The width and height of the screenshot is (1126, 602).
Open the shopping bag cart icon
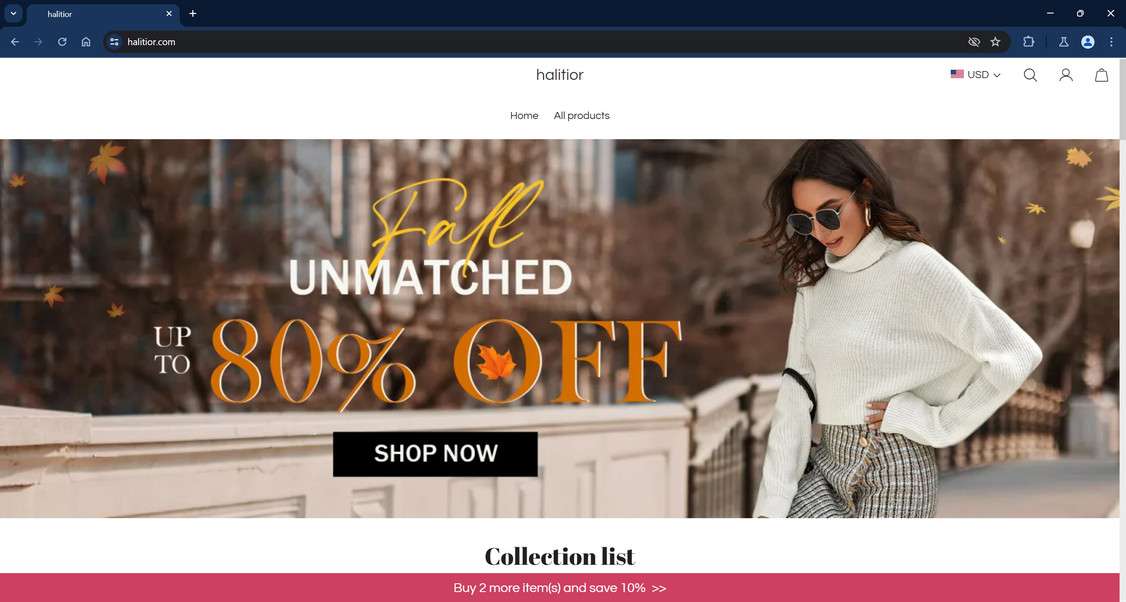(1102, 75)
